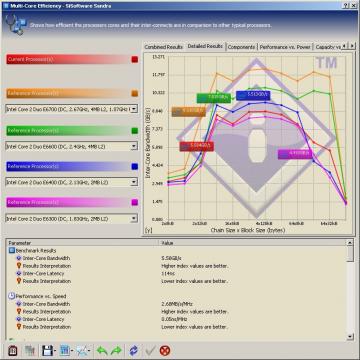360x360 pixels.
Task: Click the calculator icon in bottom toolbar
Action: [x=13, y=351]
